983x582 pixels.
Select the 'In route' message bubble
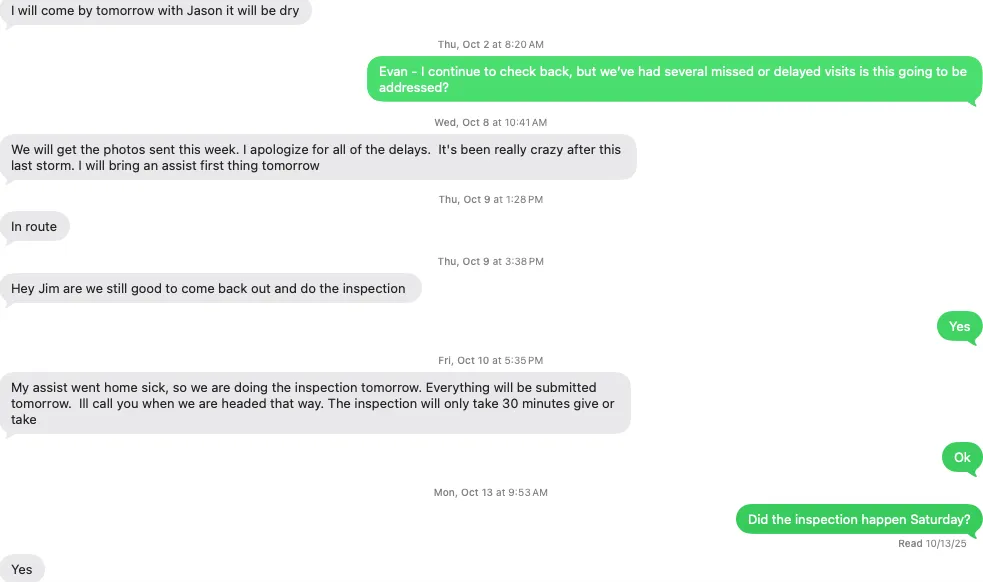click(34, 227)
